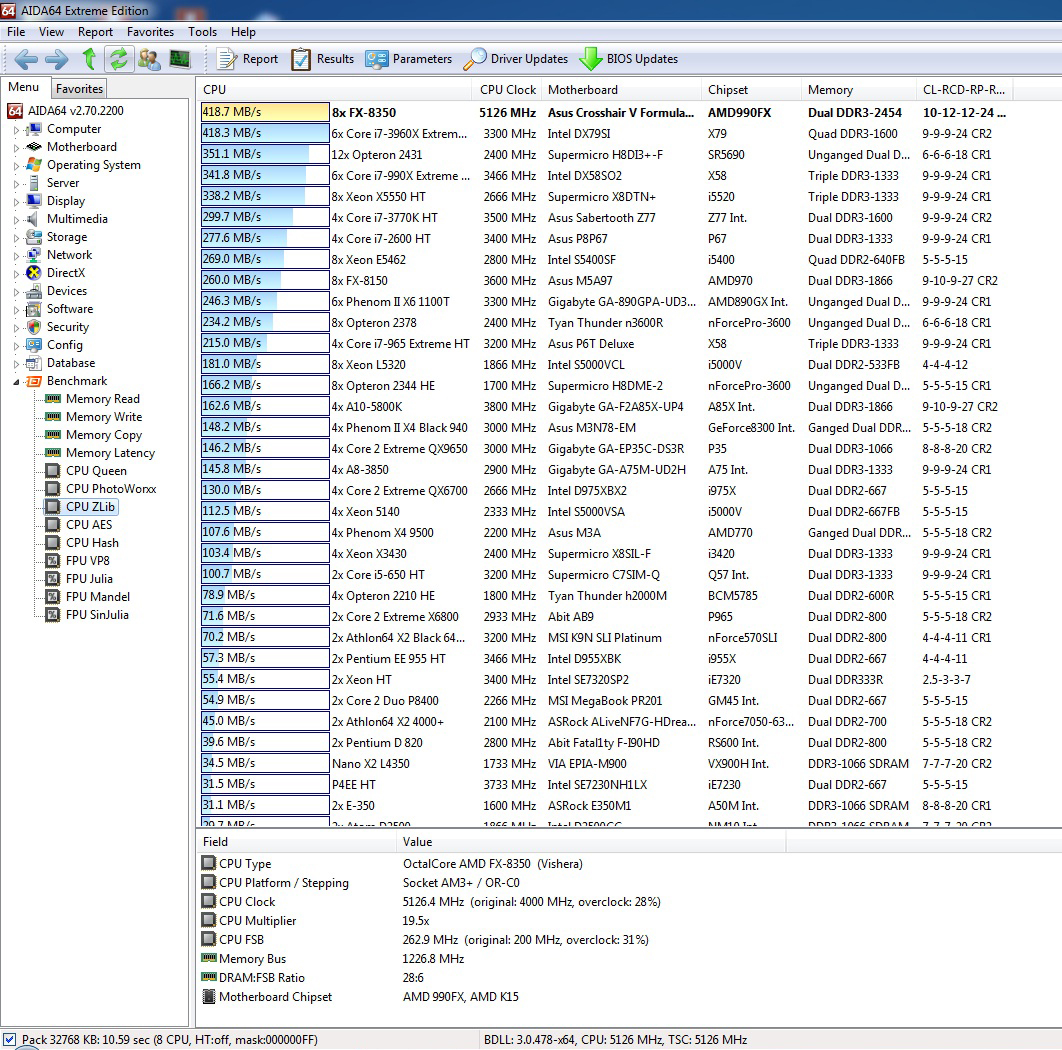Open the FPU Mandel benchmark

(x=98, y=597)
